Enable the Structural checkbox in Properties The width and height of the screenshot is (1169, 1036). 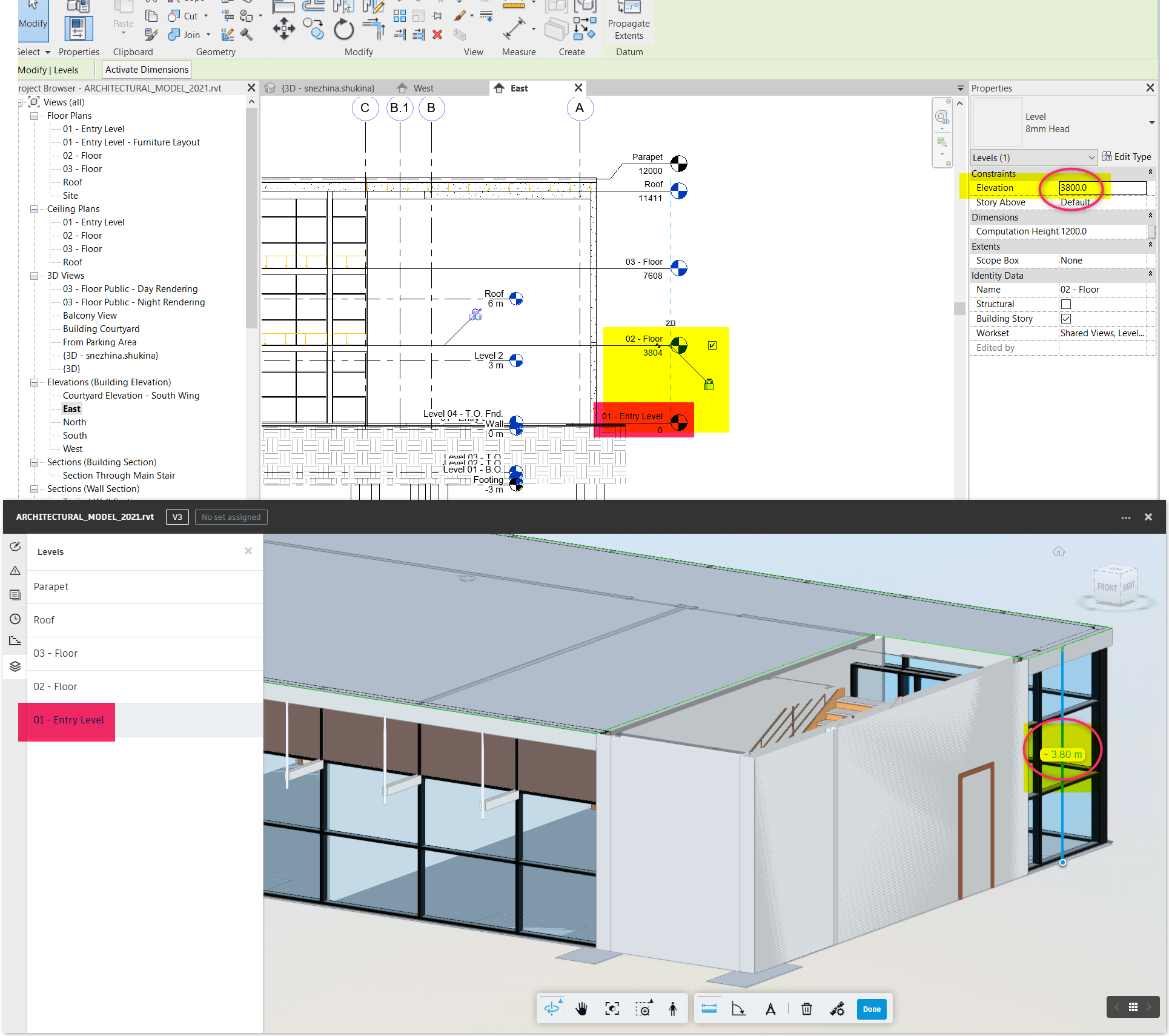(x=1067, y=304)
